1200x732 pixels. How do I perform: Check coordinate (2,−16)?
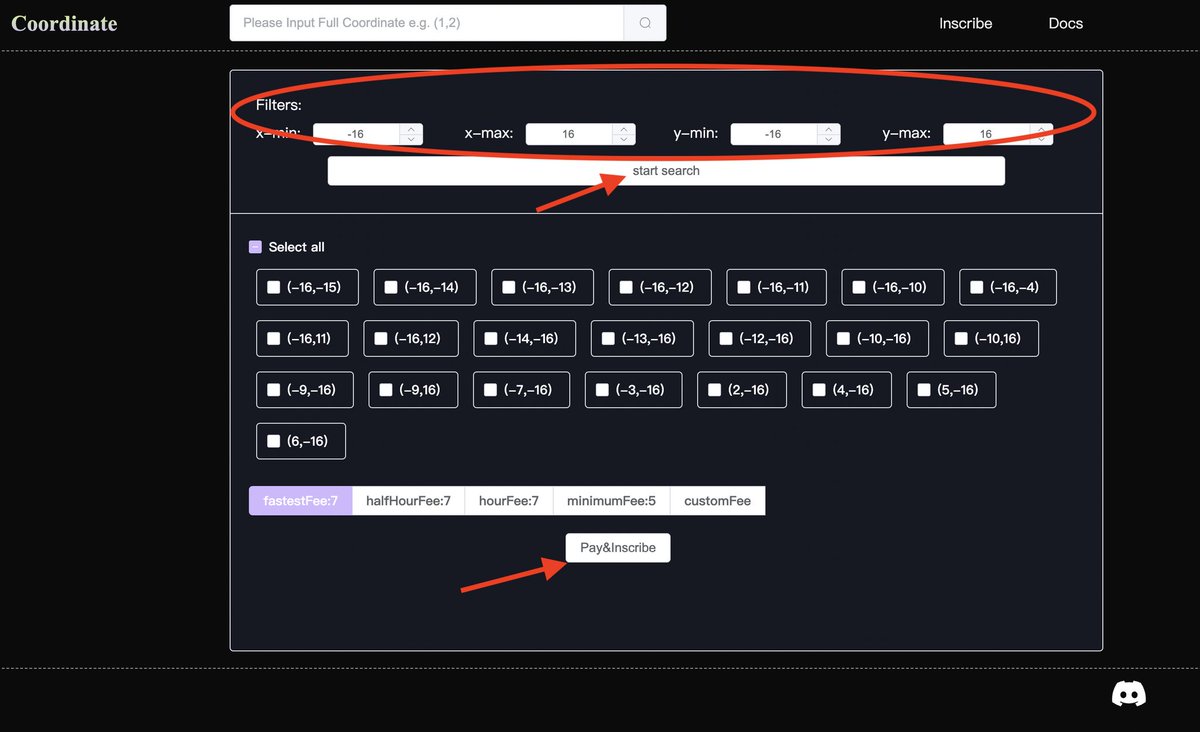coord(714,390)
